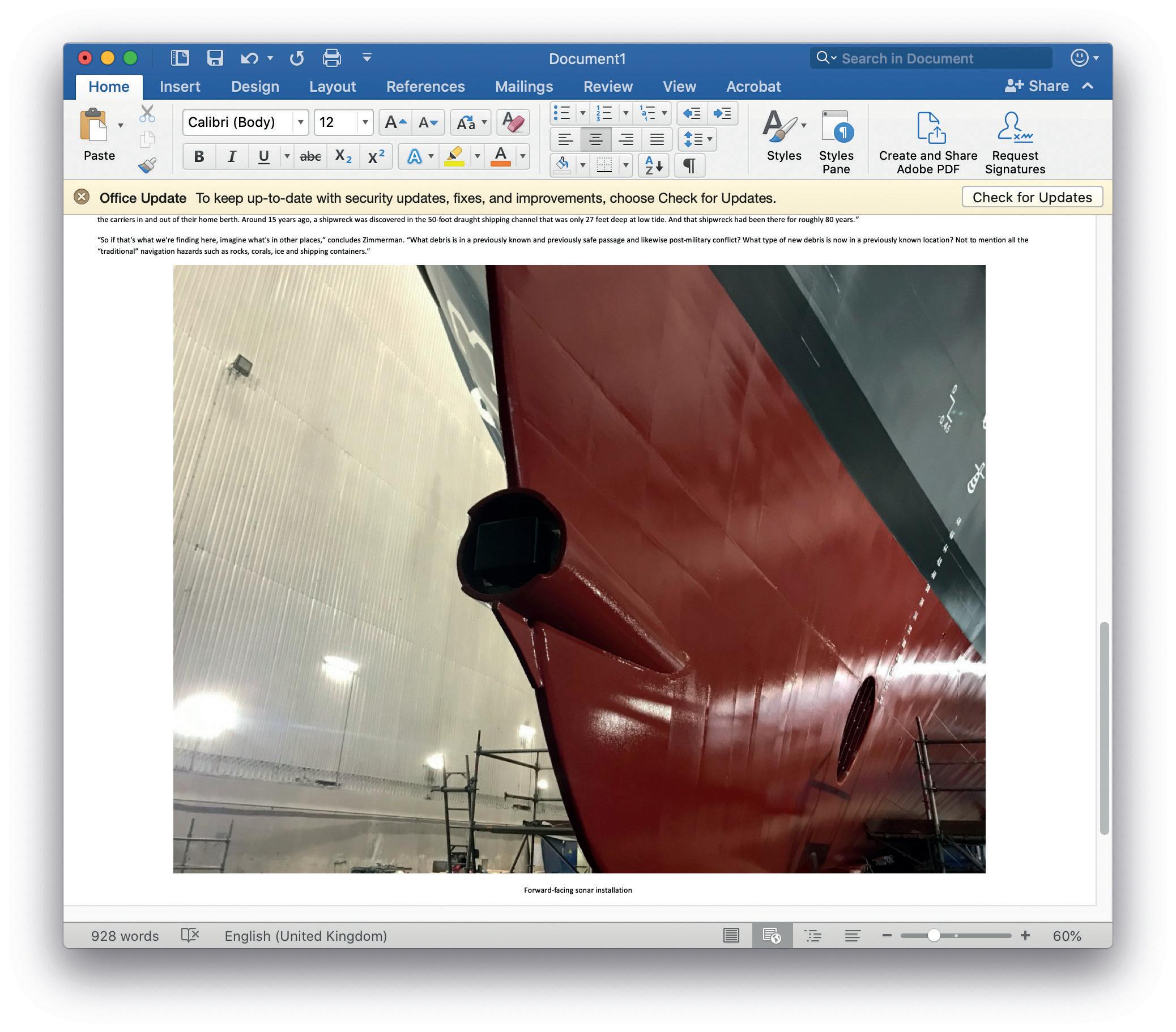This screenshot has height=1032, width=1176.
Task: Open the font size dropdown arrow
Action: [365, 122]
